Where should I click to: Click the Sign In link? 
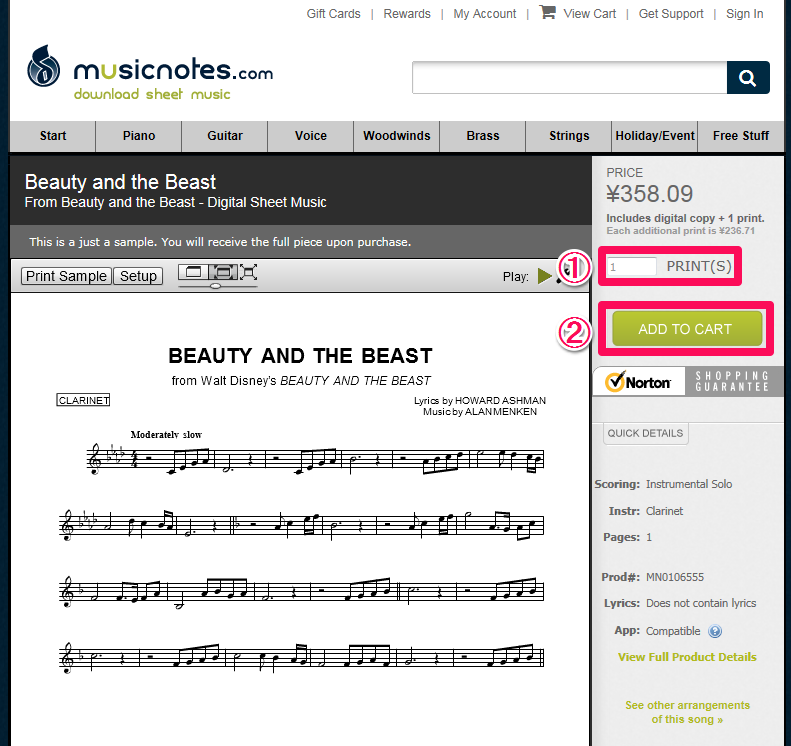745,14
